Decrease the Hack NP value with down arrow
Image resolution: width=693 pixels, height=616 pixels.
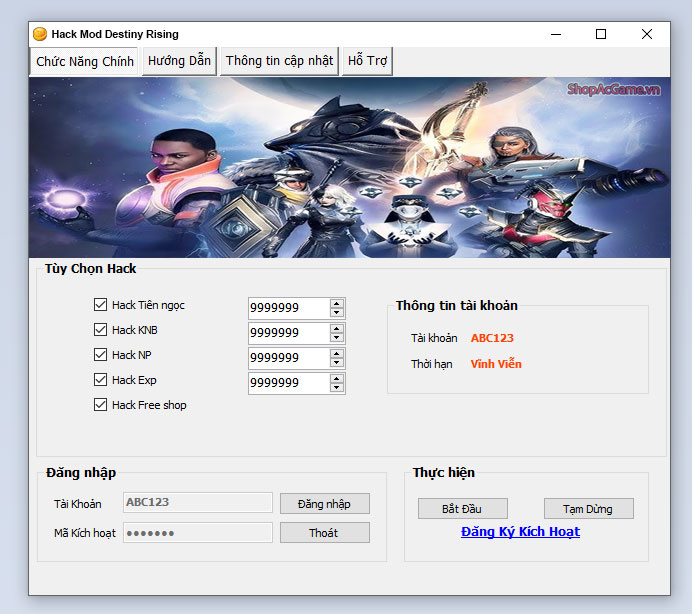[337, 362]
